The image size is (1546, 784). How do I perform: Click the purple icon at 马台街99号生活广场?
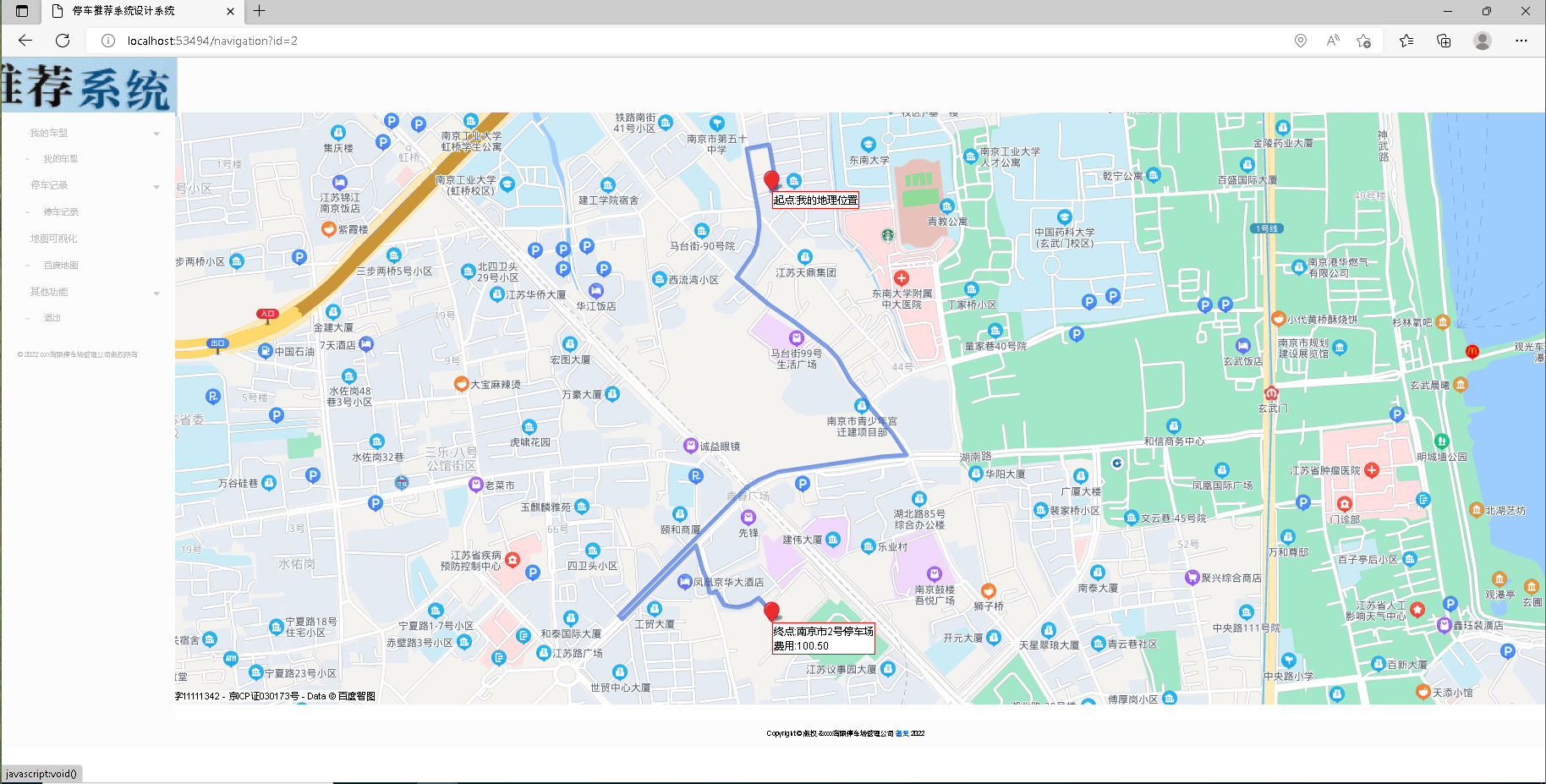point(796,337)
